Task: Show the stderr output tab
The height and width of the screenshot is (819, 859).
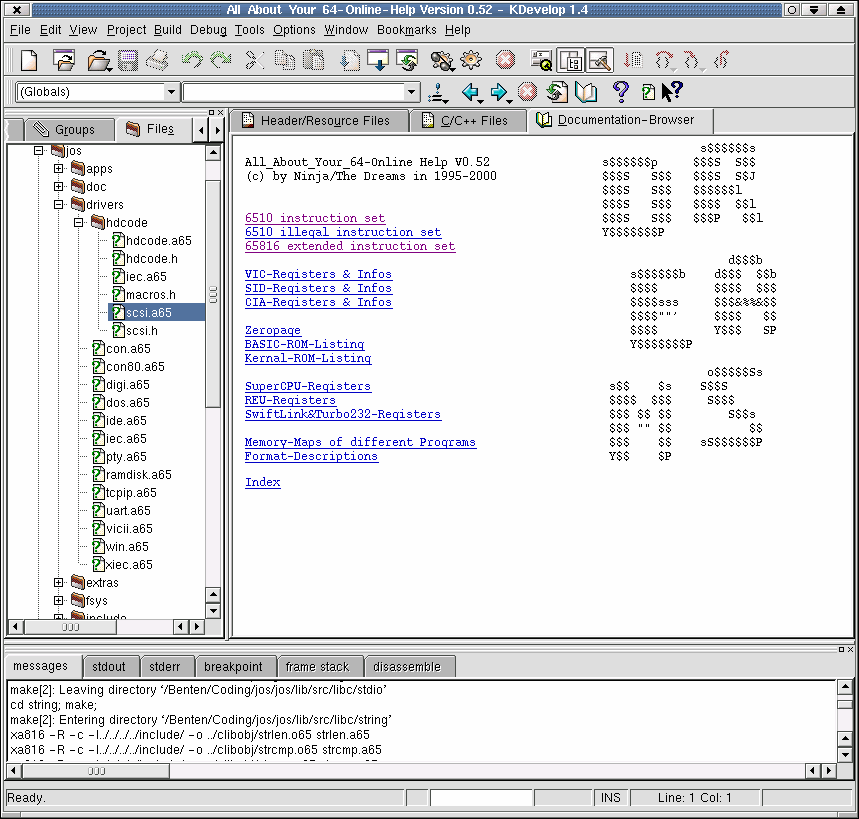Action: point(165,667)
